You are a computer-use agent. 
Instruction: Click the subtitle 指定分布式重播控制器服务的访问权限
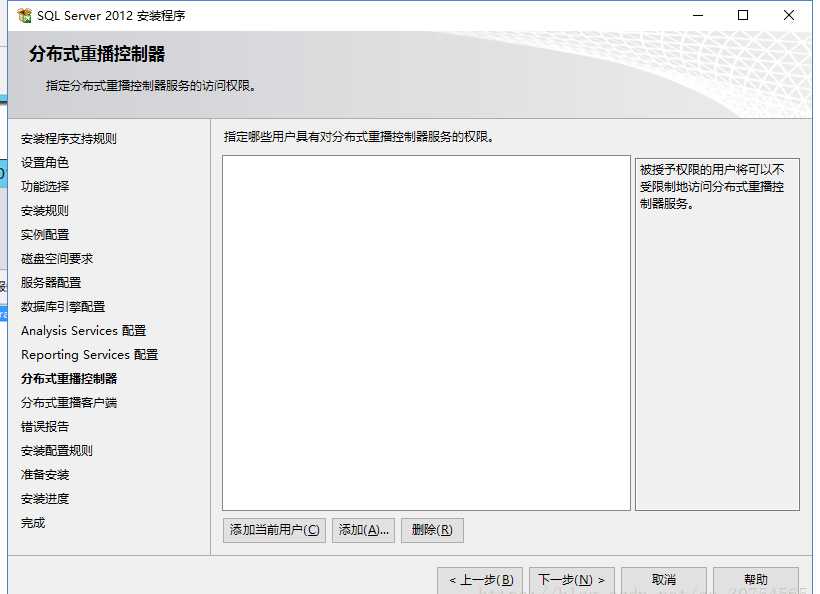(151, 86)
